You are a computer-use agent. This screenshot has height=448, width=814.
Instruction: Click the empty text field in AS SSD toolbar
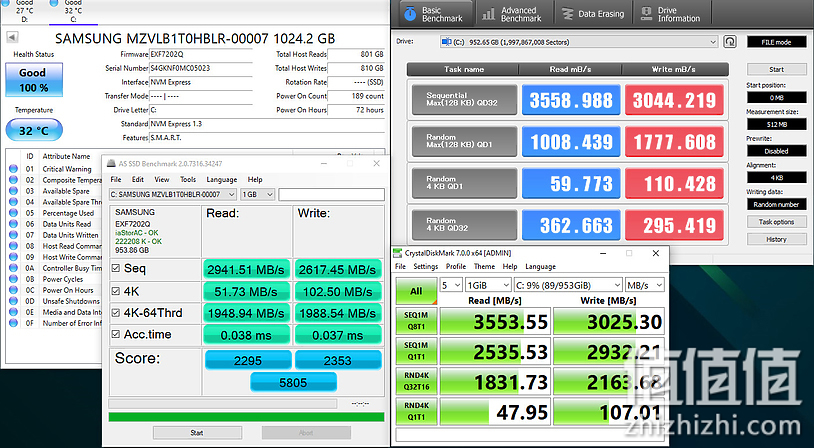tap(331, 194)
